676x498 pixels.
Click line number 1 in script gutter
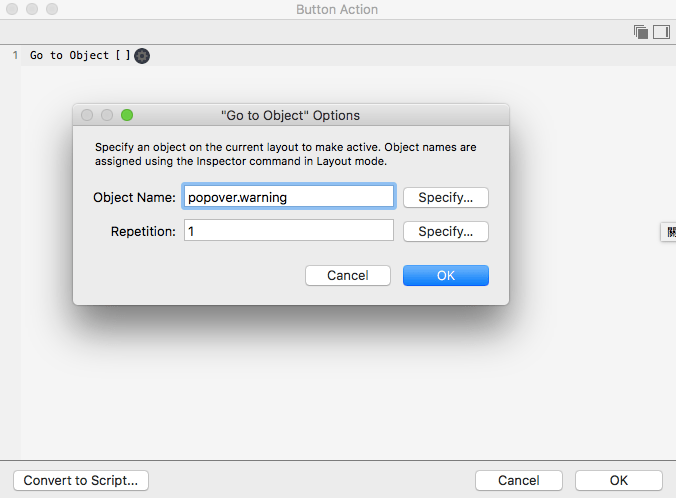[15, 56]
